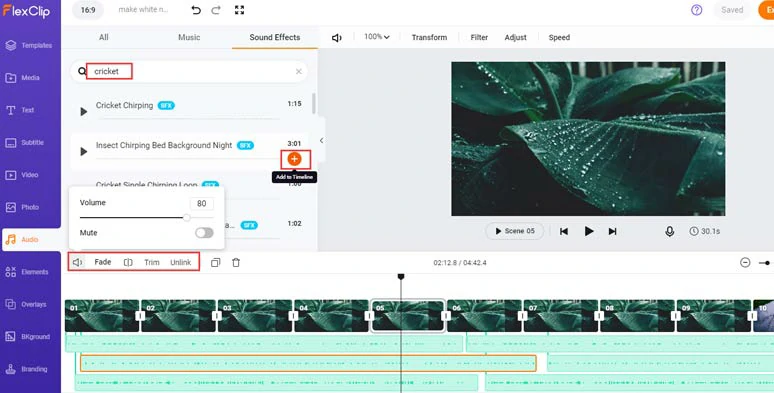Open the Filter option
Viewport: 774px width, 393px height.
point(479,38)
